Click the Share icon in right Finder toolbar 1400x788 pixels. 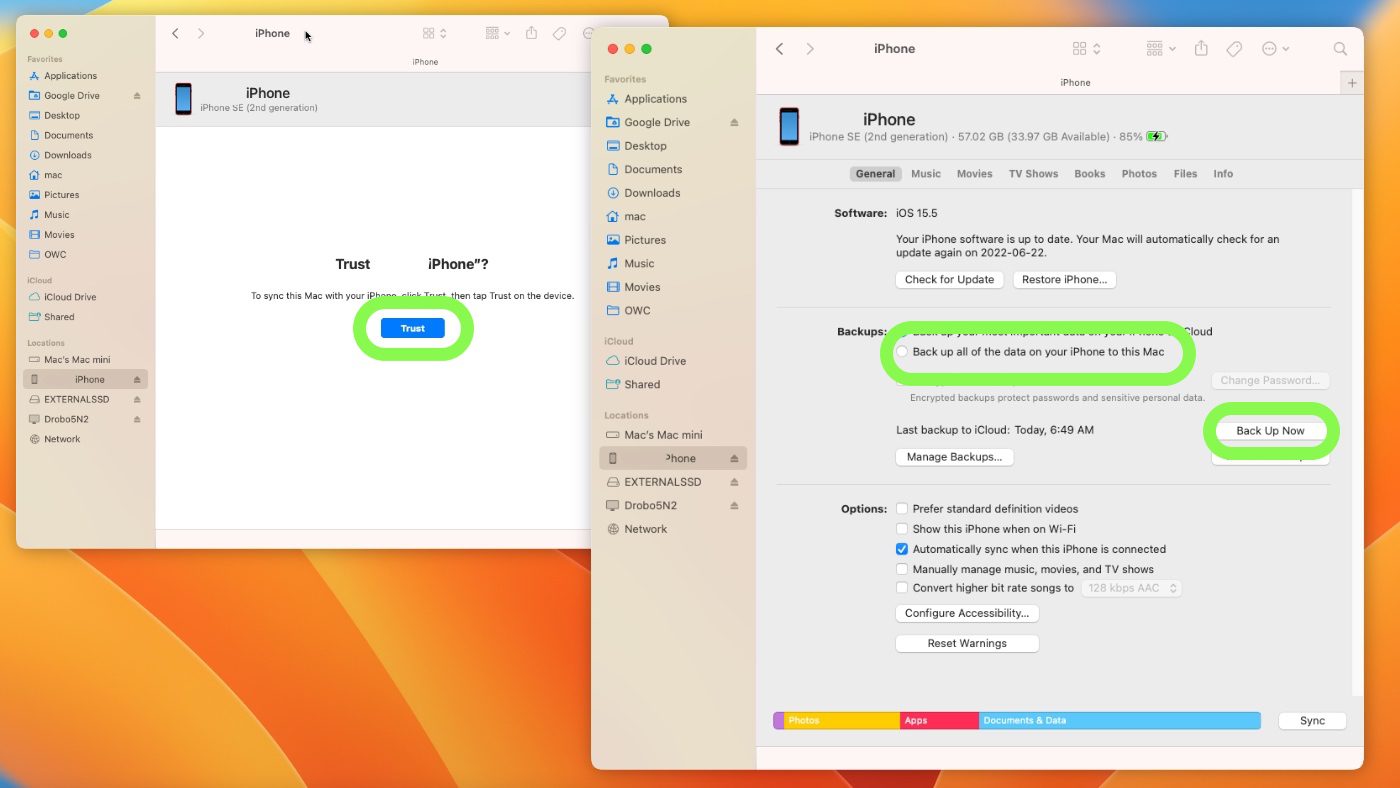coord(1202,49)
